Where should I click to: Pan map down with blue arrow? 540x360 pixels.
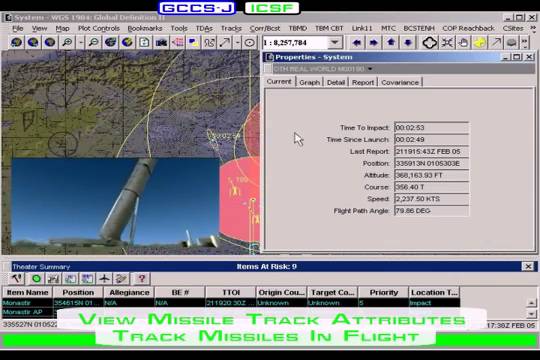point(408,42)
